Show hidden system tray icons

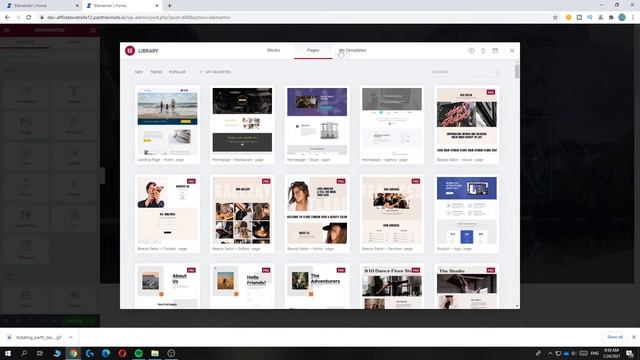(x=550, y=353)
